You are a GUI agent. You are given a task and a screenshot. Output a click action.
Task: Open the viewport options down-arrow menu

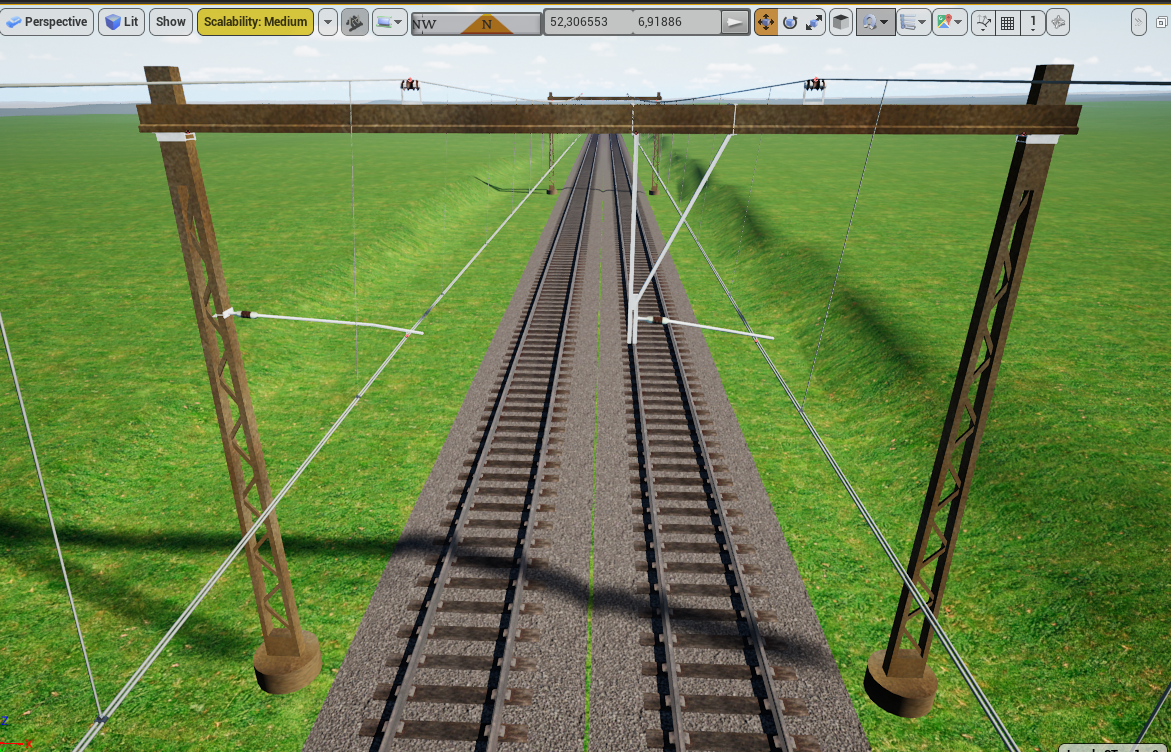328,22
